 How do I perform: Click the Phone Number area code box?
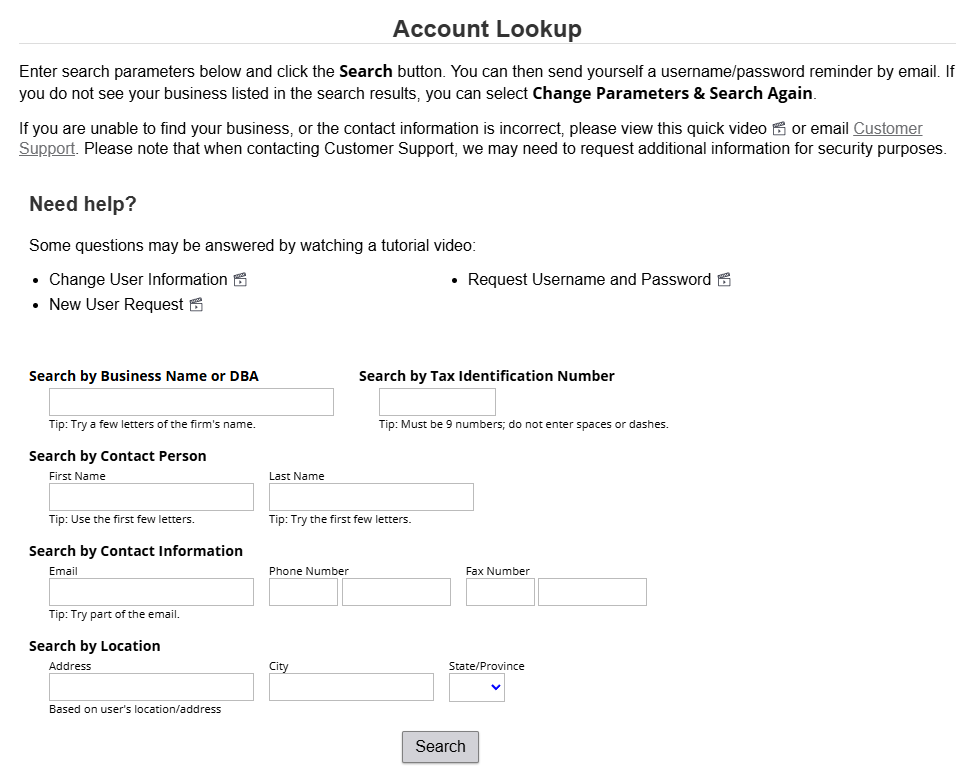point(303,592)
